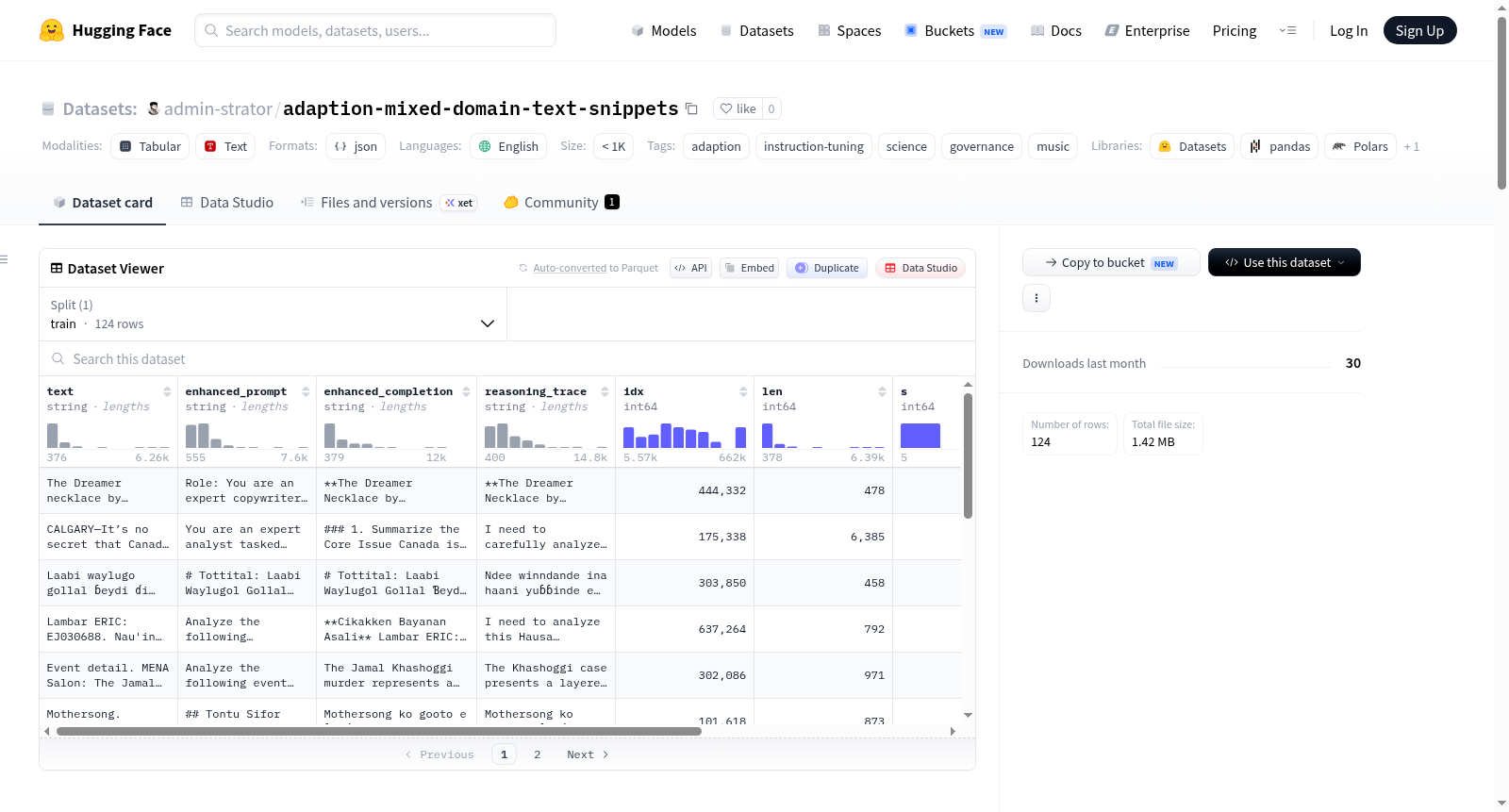The width and height of the screenshot is (1509, 812).
Task: Open the Community tab
Action: click(561, 203)
